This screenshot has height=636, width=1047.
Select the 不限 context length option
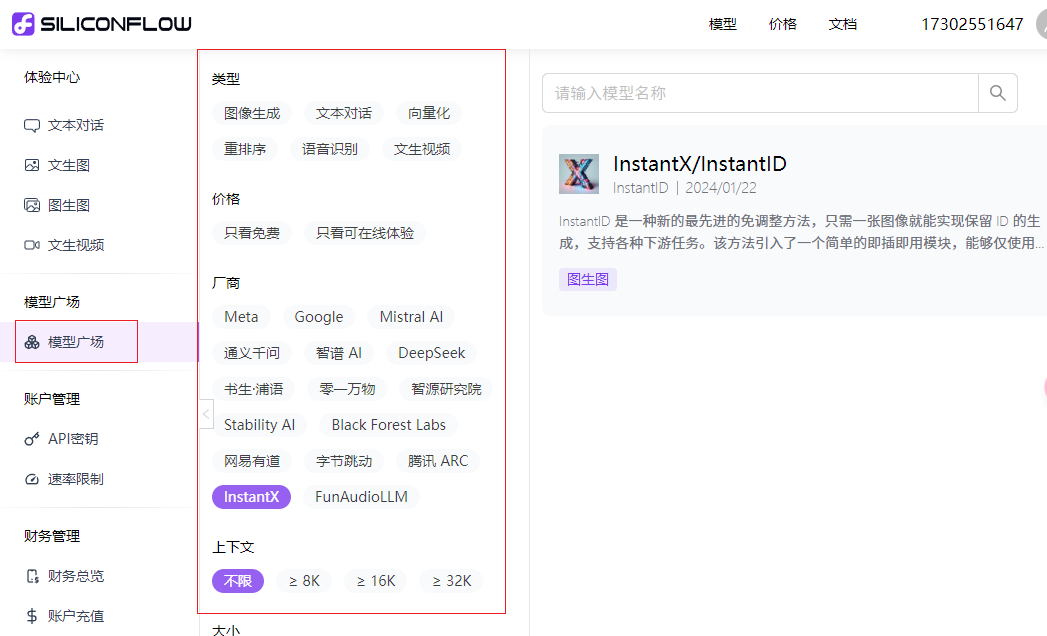coord(238,581)
